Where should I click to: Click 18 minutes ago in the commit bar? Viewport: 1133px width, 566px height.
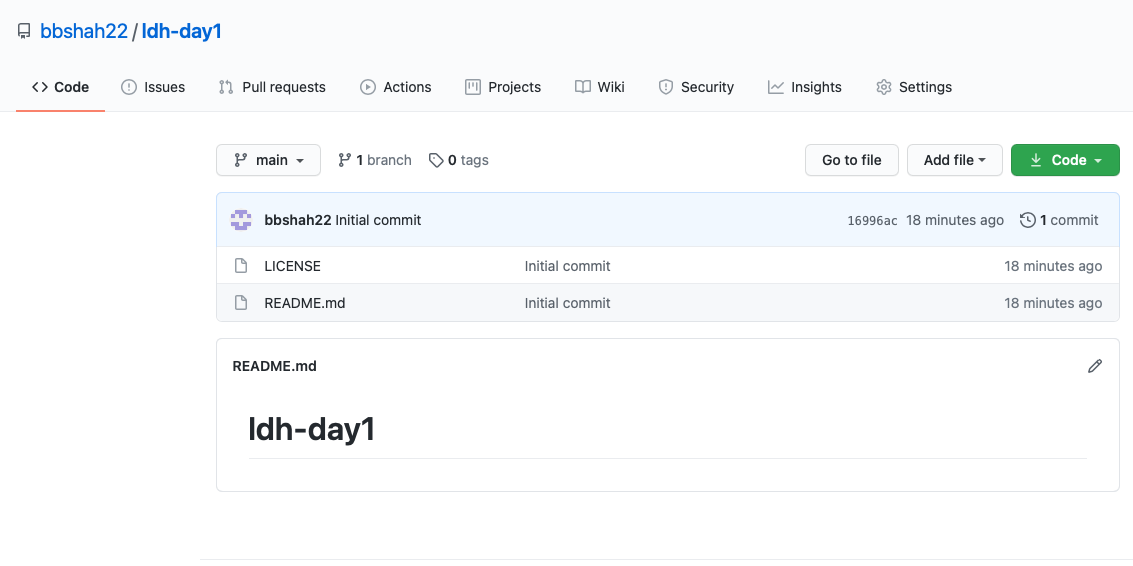955,220
